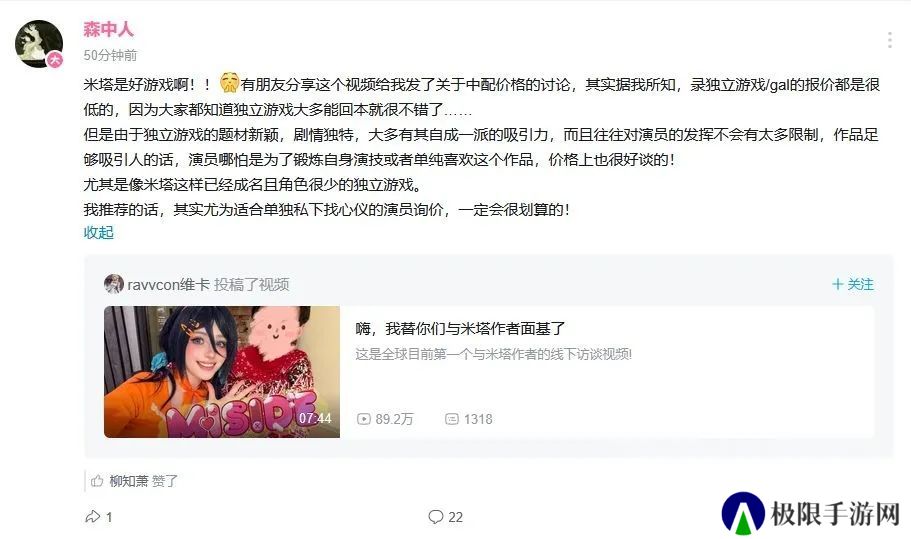This screenshot has height=539, width=911.
Task: Follow ravvcon维卡 with + 关注
Action: [853, 284]
